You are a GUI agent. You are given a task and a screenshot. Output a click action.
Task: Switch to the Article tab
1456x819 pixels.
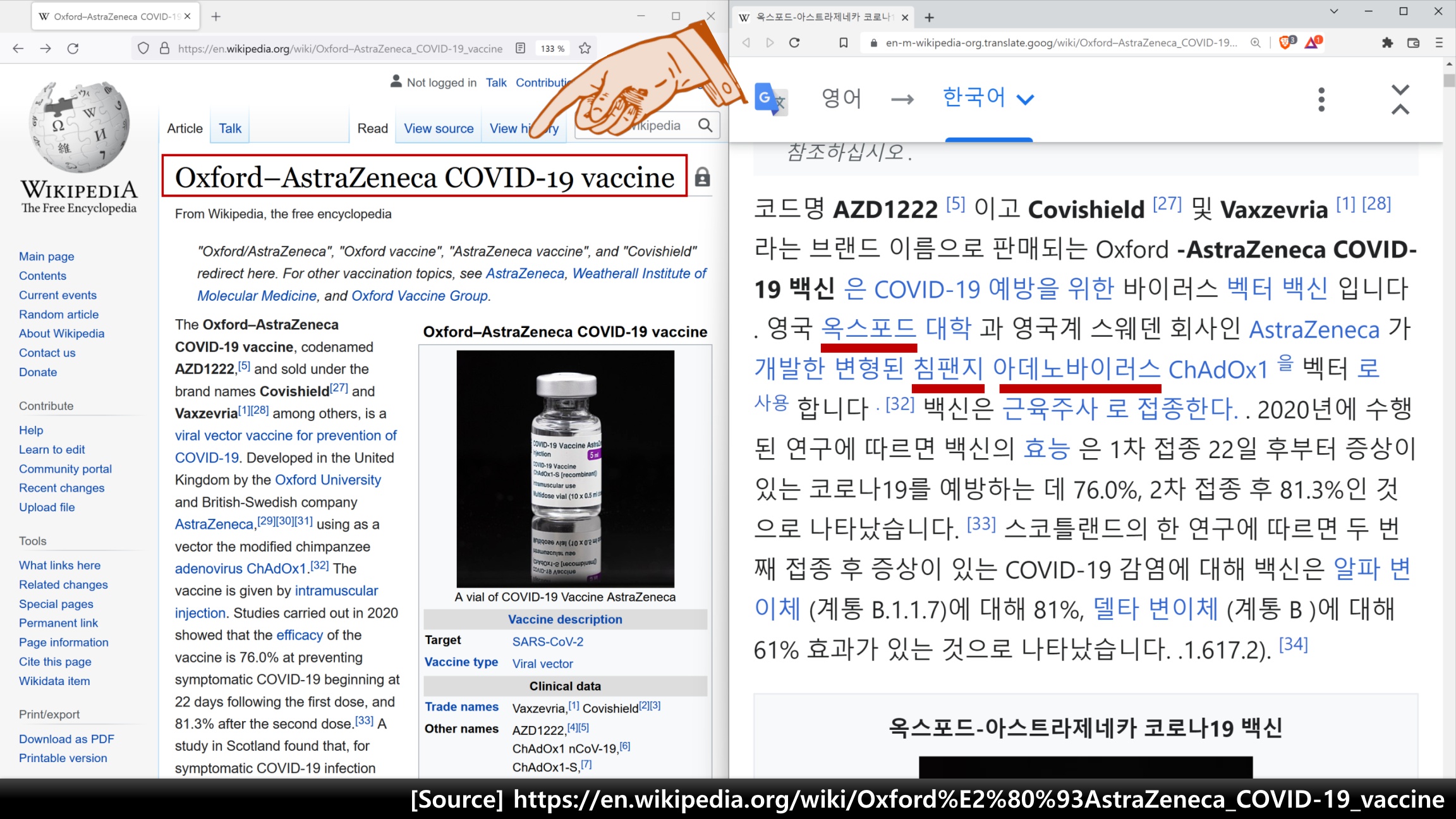pyautogui.click(x=185, y=128)
